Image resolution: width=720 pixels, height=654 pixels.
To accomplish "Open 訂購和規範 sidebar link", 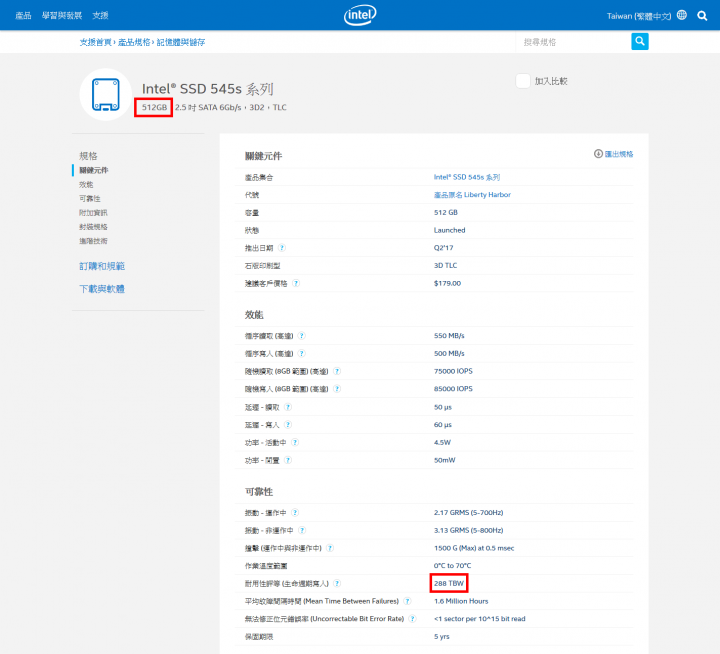I will (x=102, y=266).
